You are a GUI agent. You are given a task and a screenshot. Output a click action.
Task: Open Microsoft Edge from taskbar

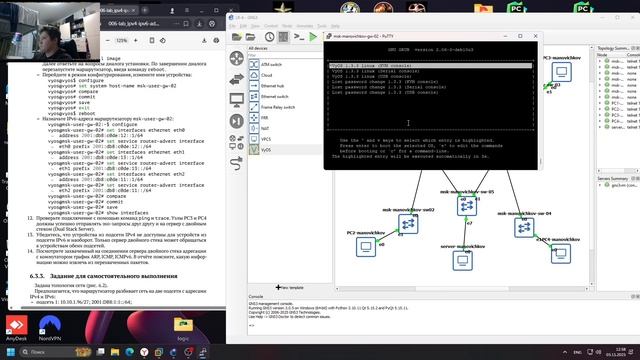(129, 352)
